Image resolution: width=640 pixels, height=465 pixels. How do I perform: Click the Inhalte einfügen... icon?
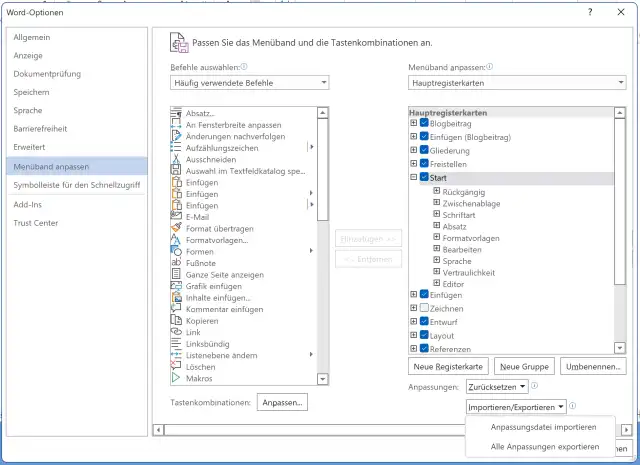coord(176,297)
